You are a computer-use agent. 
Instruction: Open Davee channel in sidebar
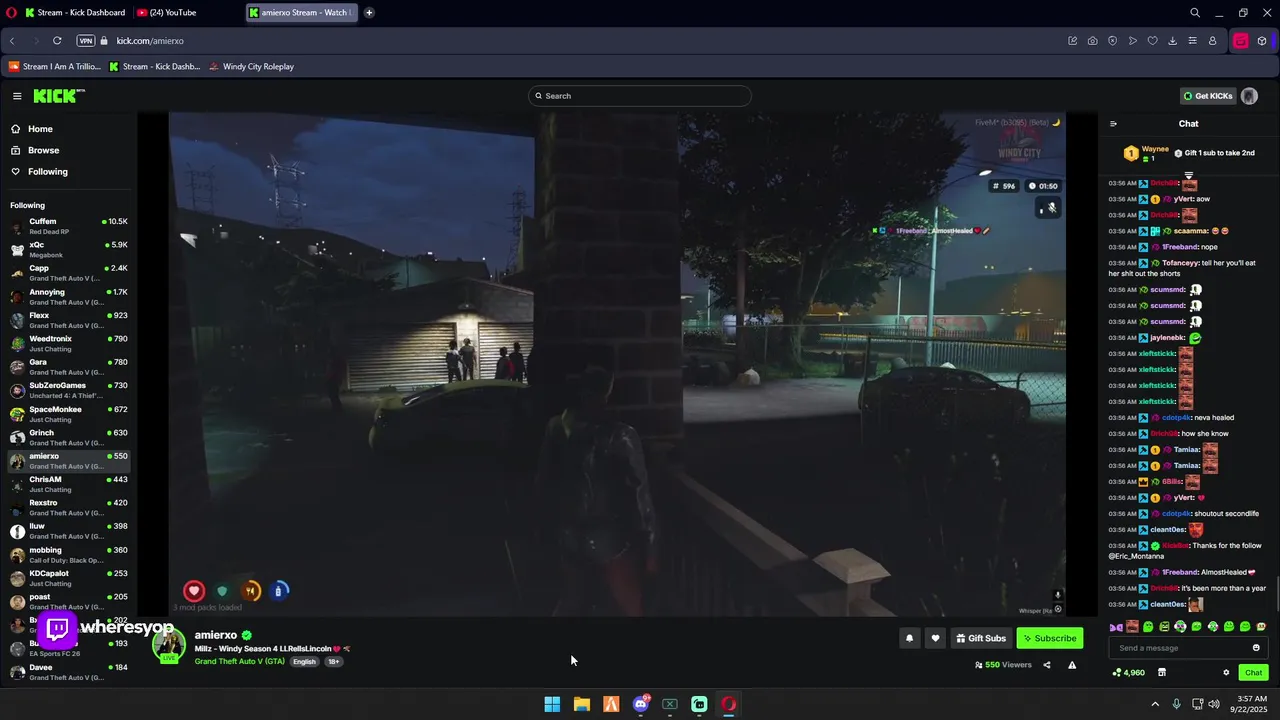point(68,672)
